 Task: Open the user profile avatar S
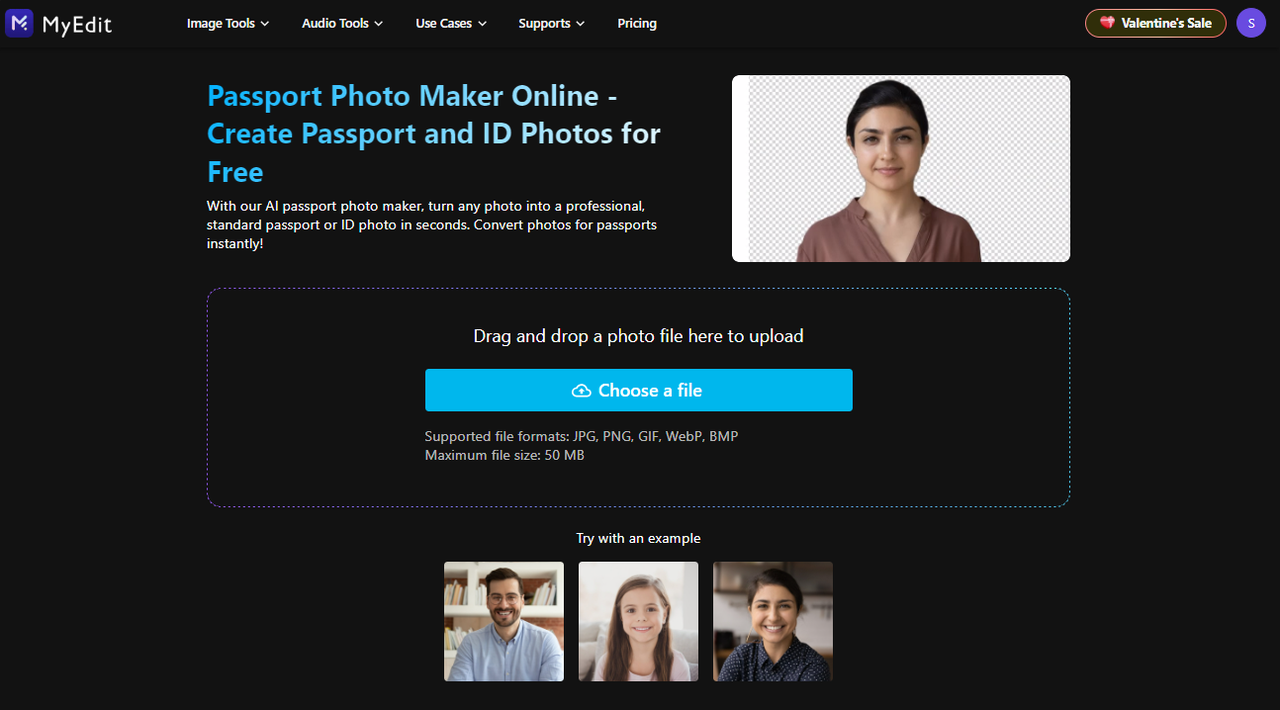[1251, 23]
